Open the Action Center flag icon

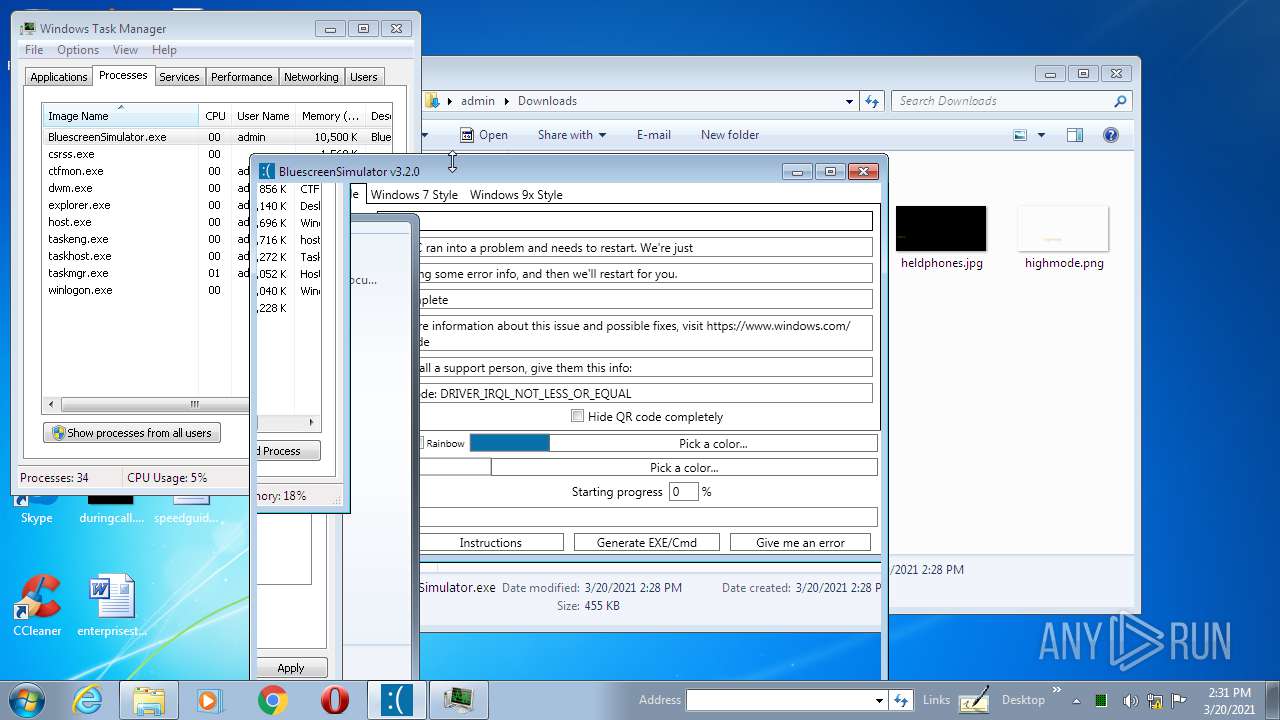click(1179, 700)
